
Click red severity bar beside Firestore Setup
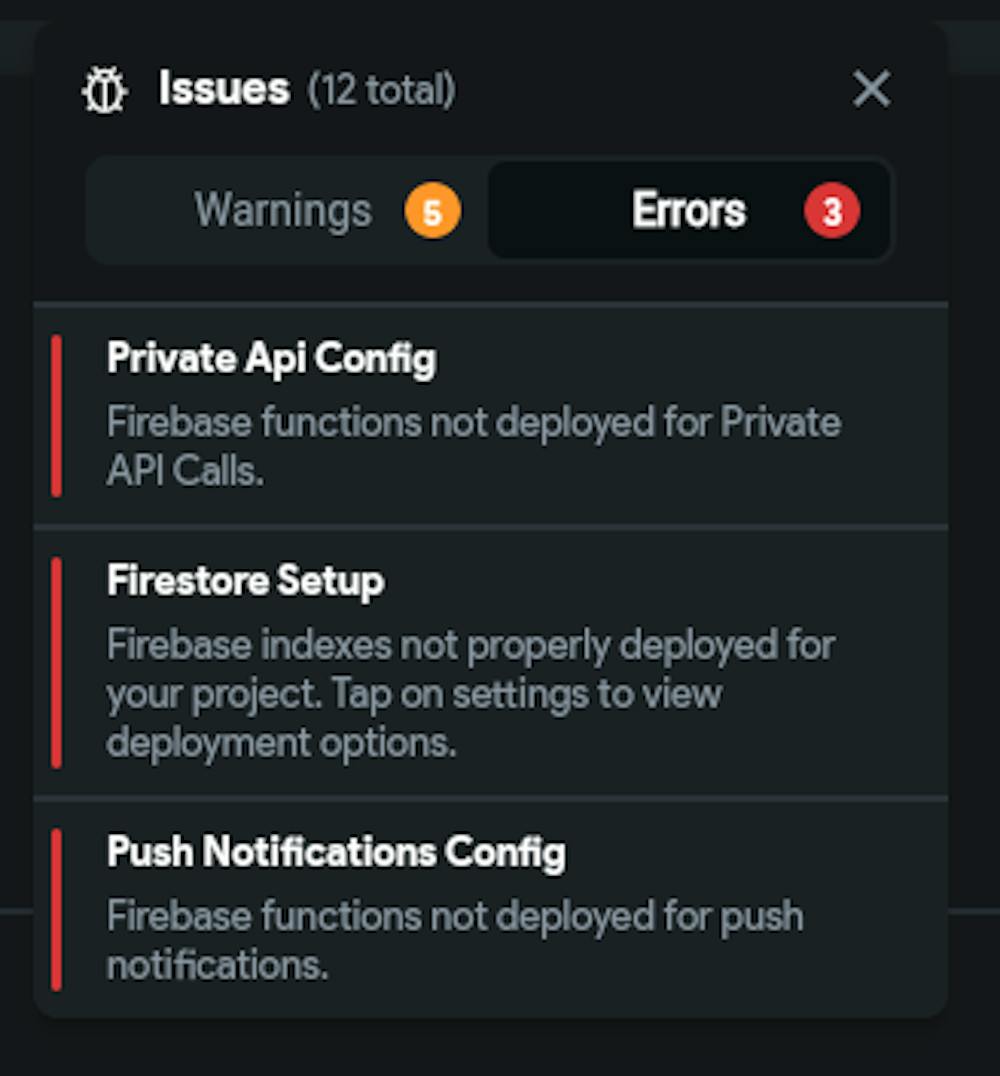56,663
